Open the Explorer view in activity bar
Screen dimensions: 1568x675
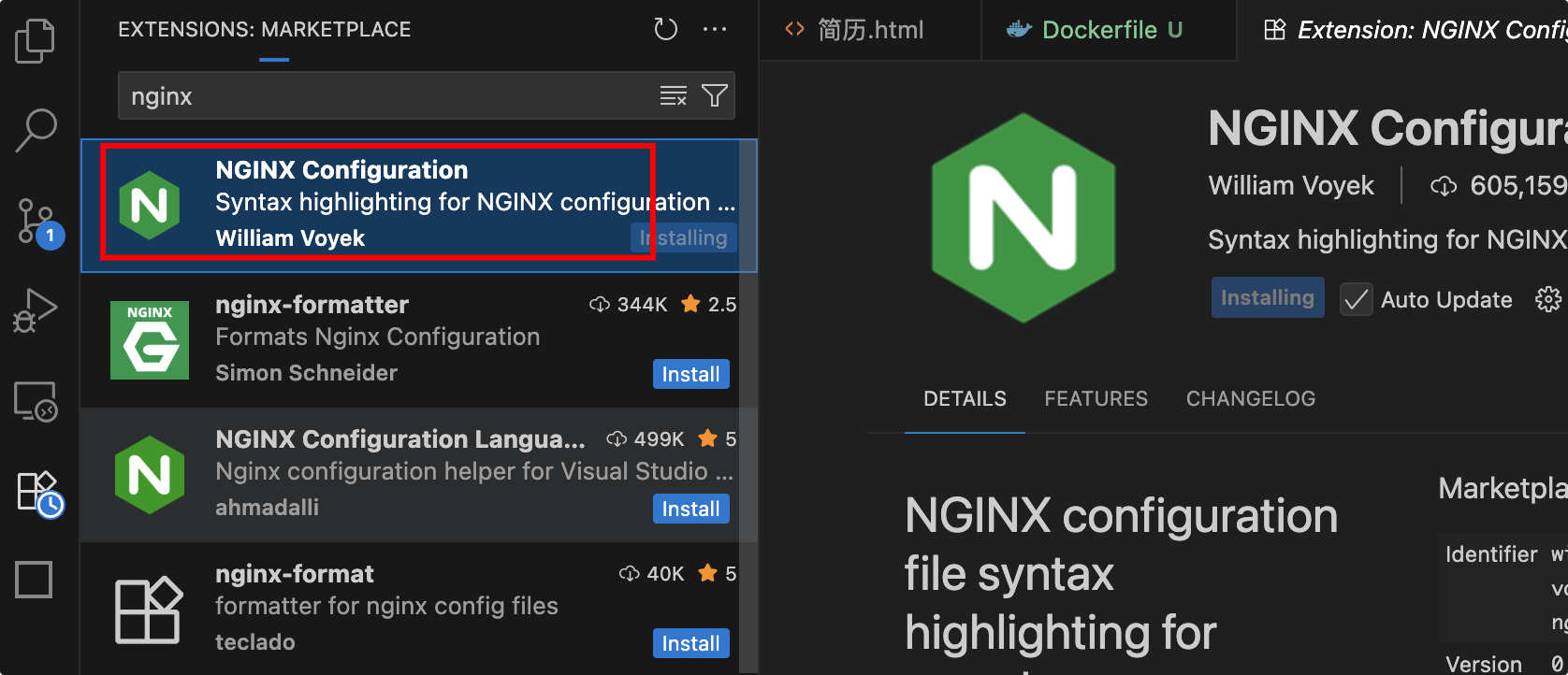tap(36, 41)
